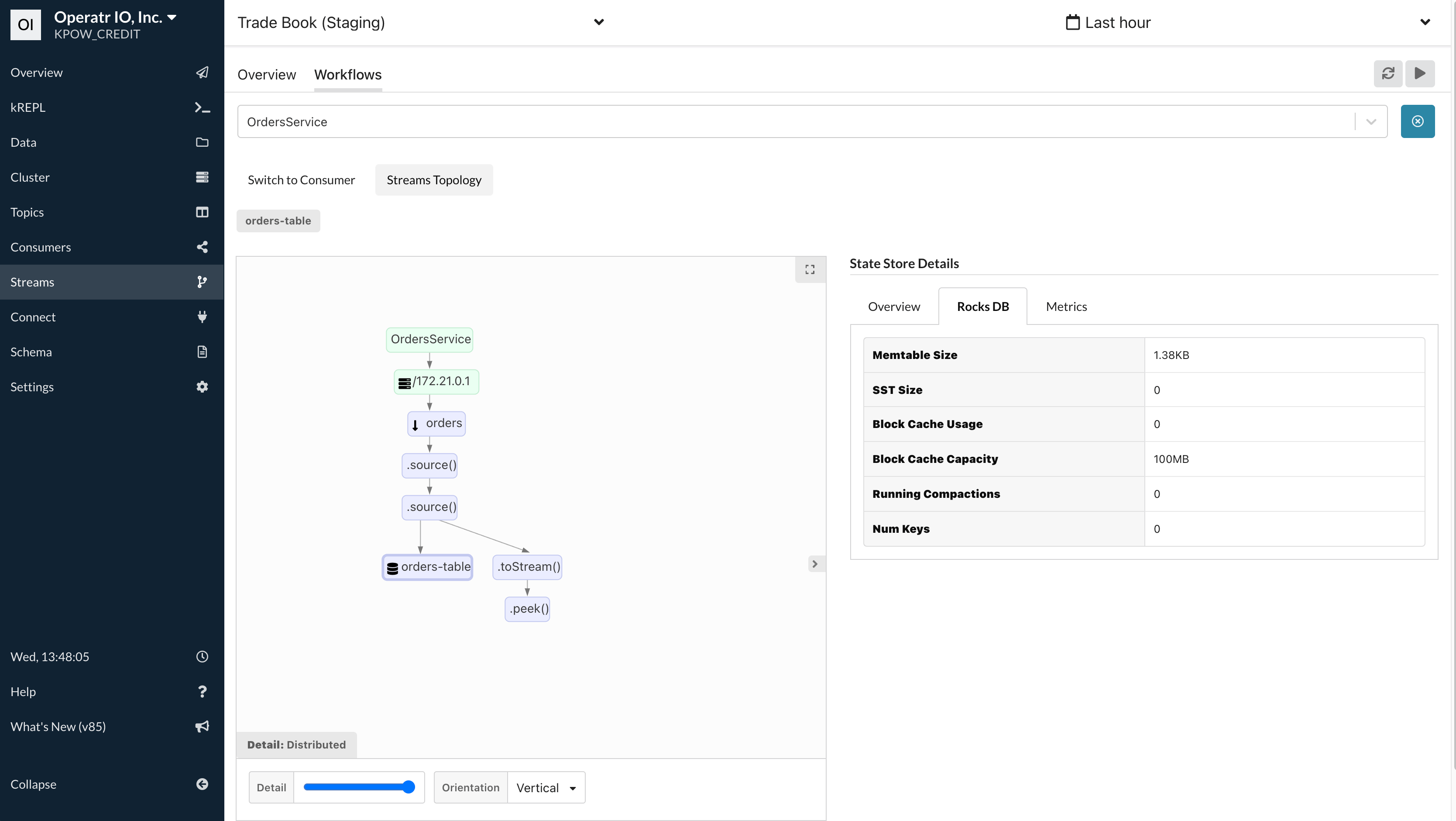Click the Streams Topology button
Image resolution: width=1456 pixels, height=821 pixels.
click(433, 180)
